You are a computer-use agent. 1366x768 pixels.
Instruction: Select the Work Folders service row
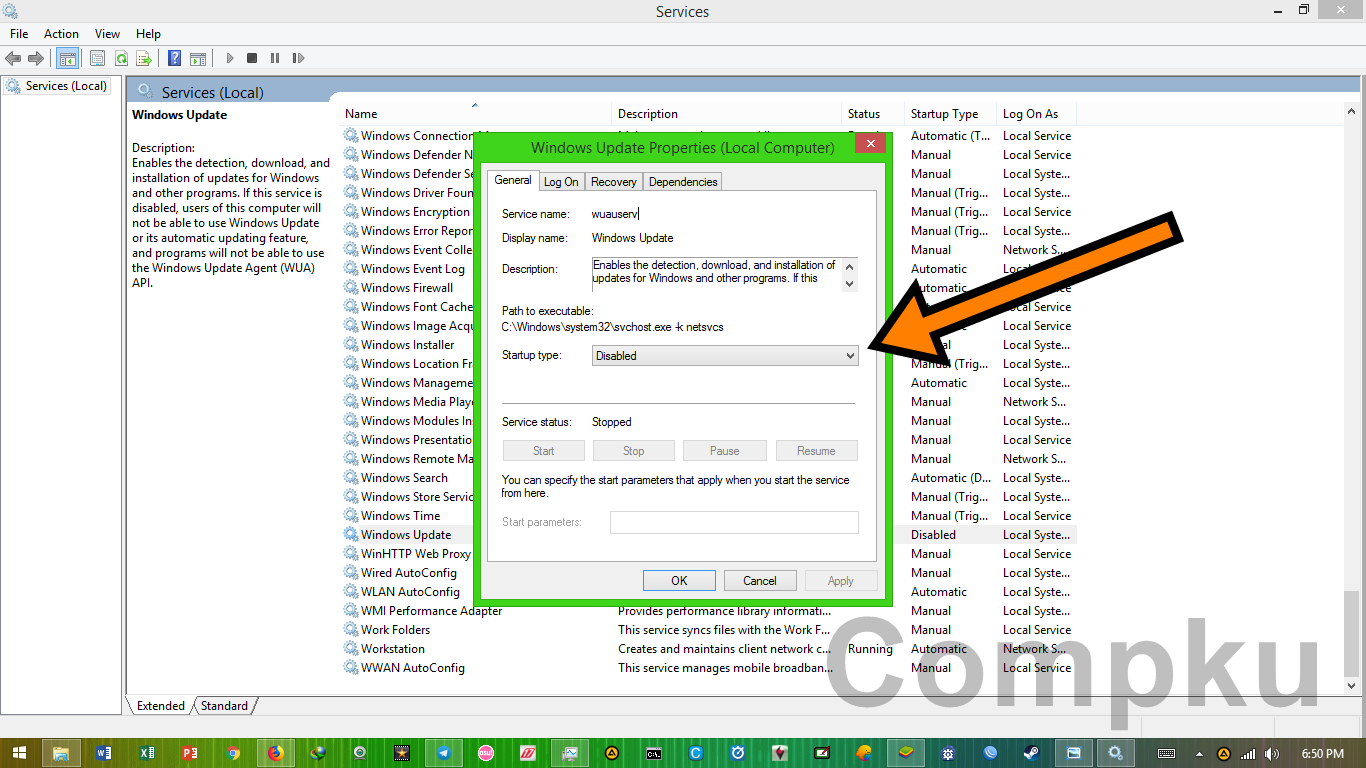709,630
